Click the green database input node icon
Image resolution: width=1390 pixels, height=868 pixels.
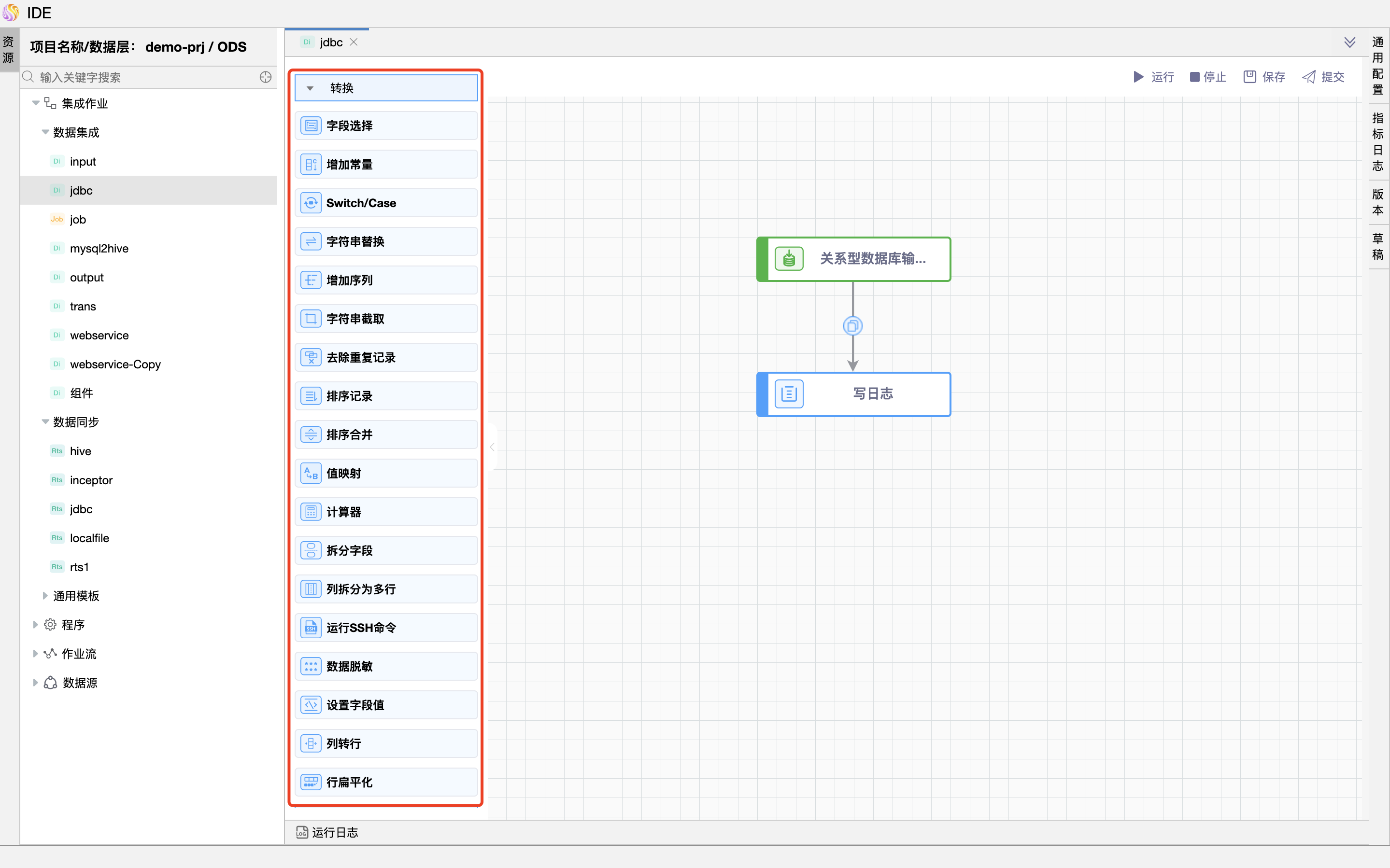click(789, 259)
